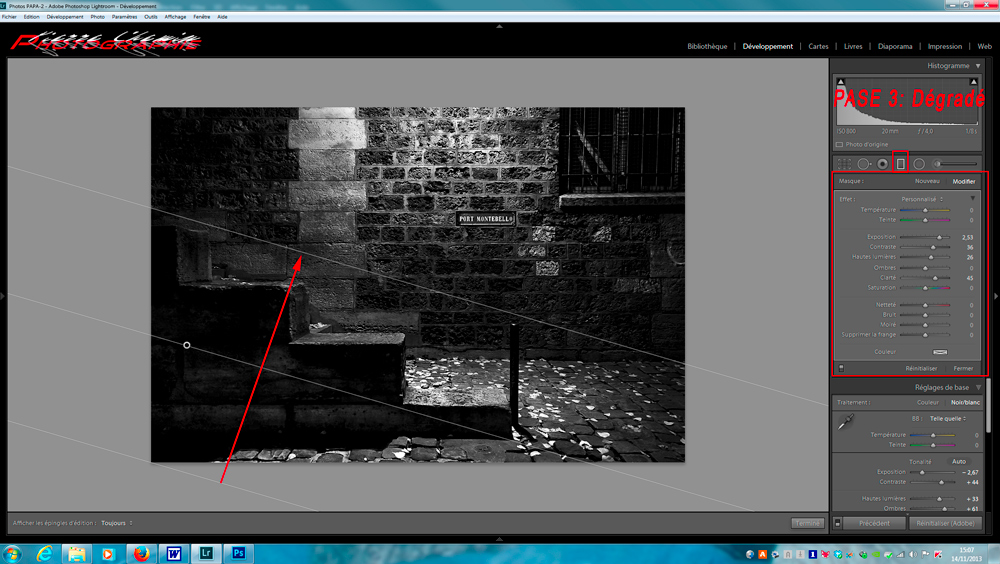Click the Précédent button
1000x564 pixels.
(874, 523)
